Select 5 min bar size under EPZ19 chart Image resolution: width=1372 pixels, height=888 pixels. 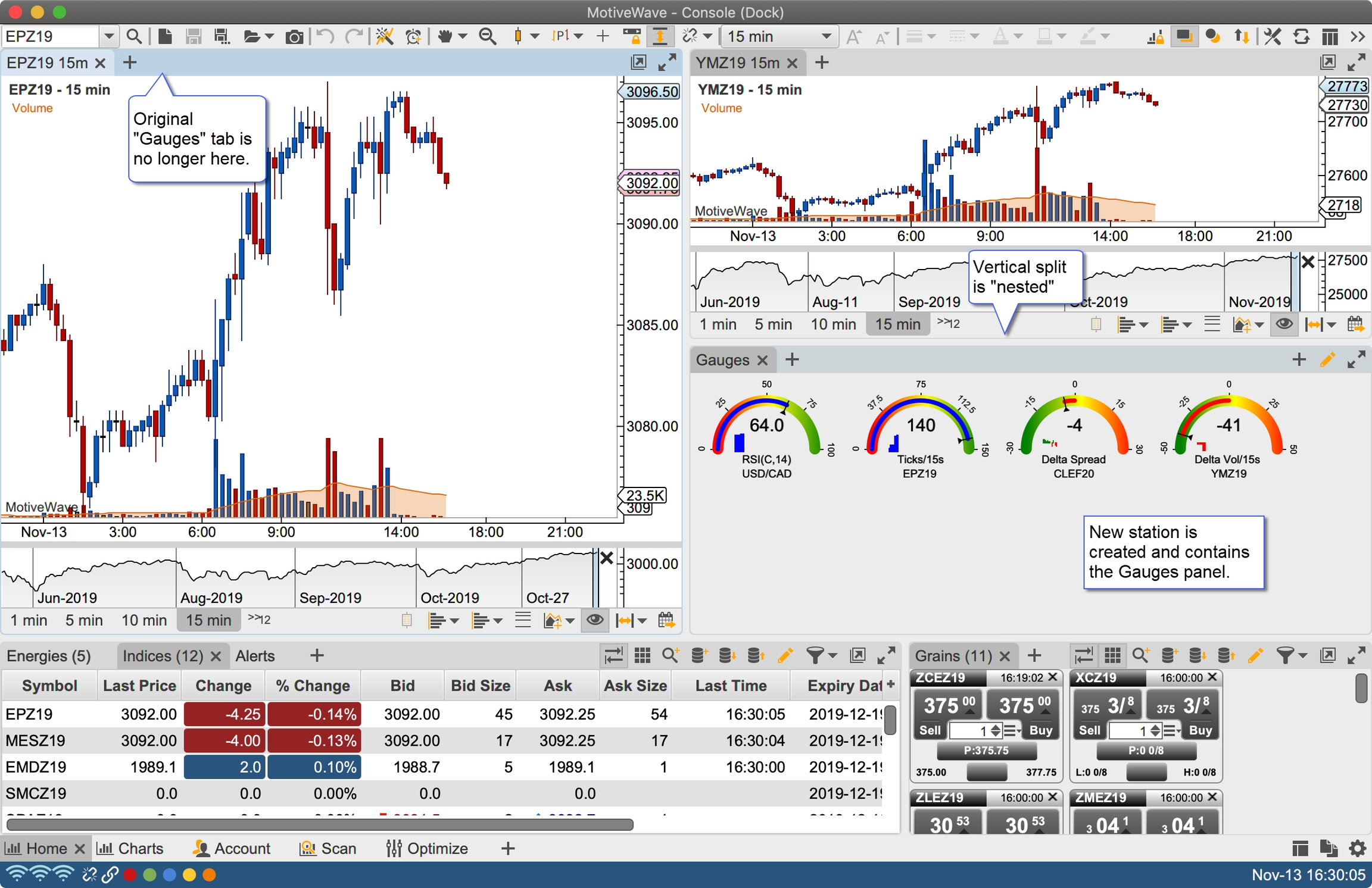84,620
